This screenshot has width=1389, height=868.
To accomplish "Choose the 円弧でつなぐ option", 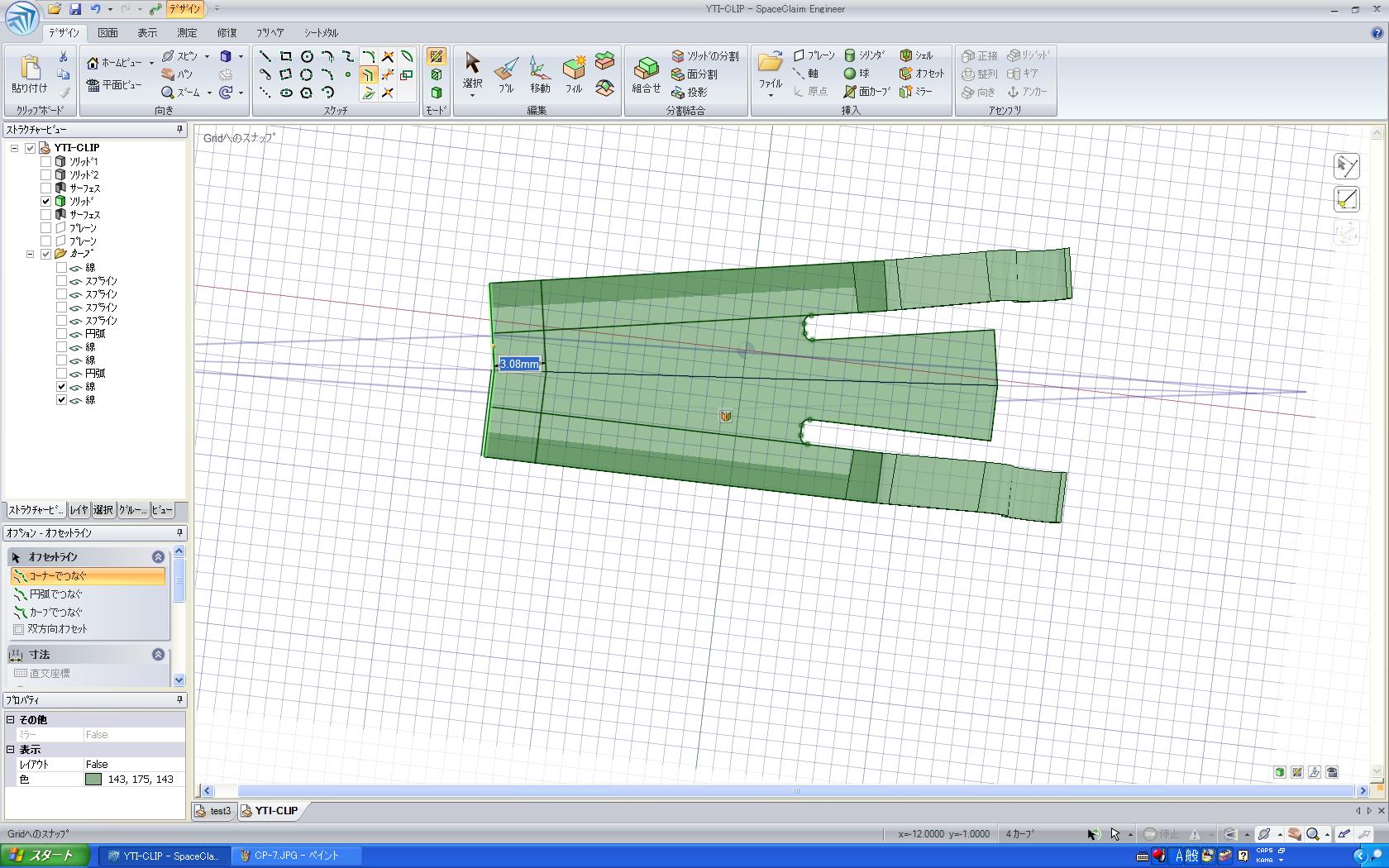I will (55, 594).
